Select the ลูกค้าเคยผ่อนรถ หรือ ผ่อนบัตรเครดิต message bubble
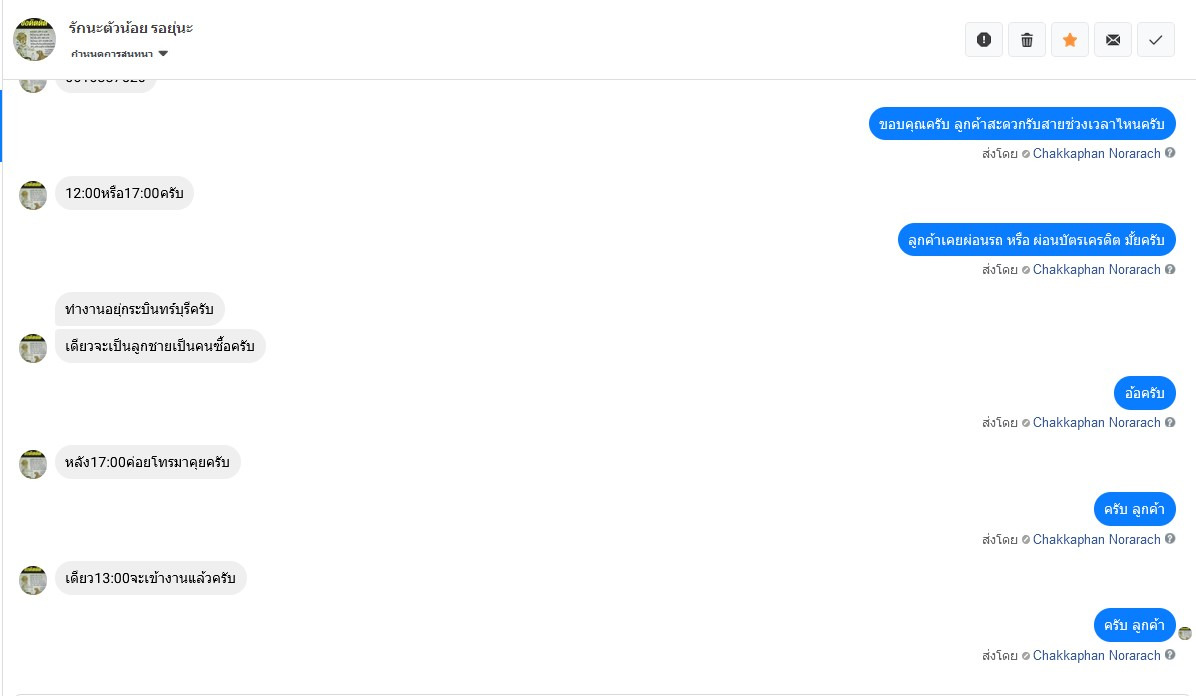This screenshot has height=696, width=1196. [x=1036, y=240]
